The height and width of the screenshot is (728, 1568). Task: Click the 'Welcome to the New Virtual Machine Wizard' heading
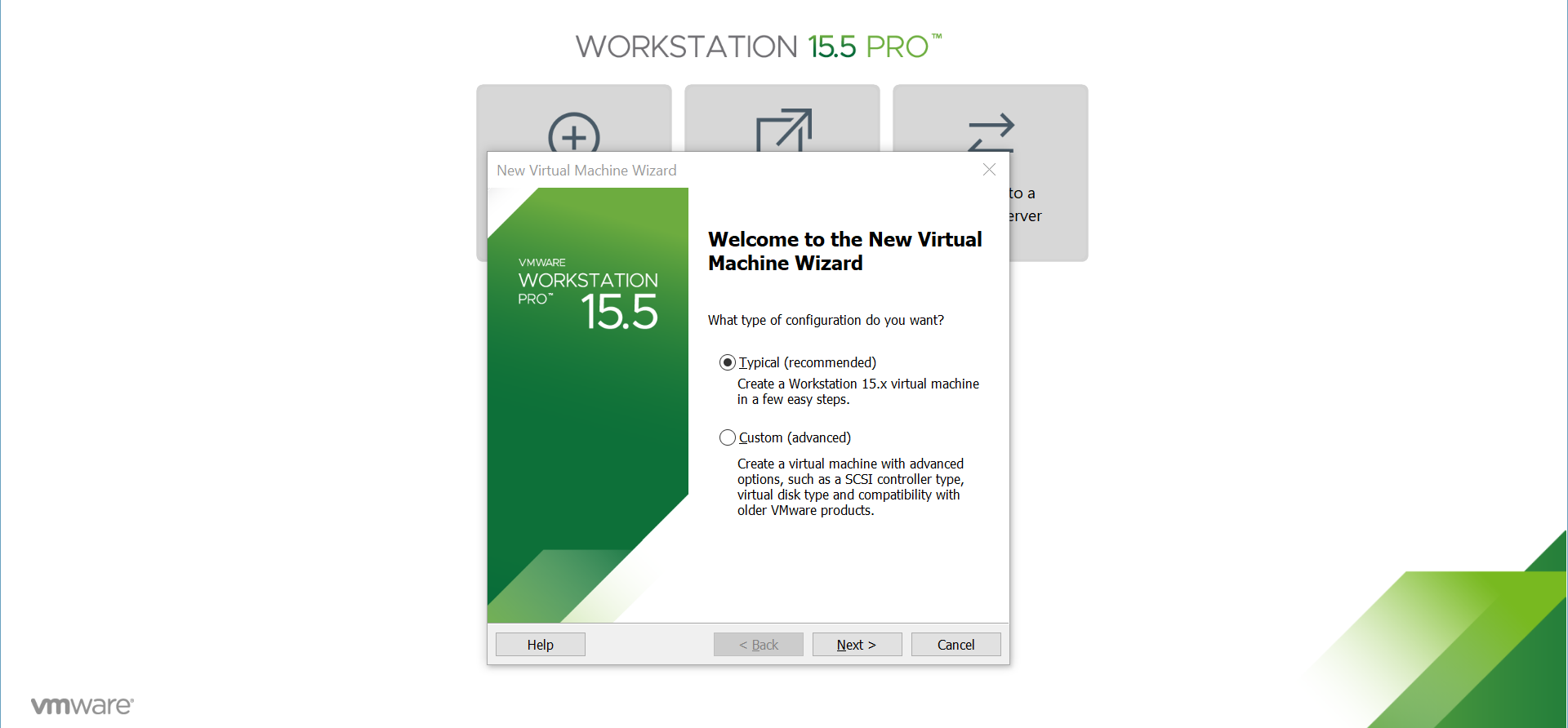coord(844,251)
